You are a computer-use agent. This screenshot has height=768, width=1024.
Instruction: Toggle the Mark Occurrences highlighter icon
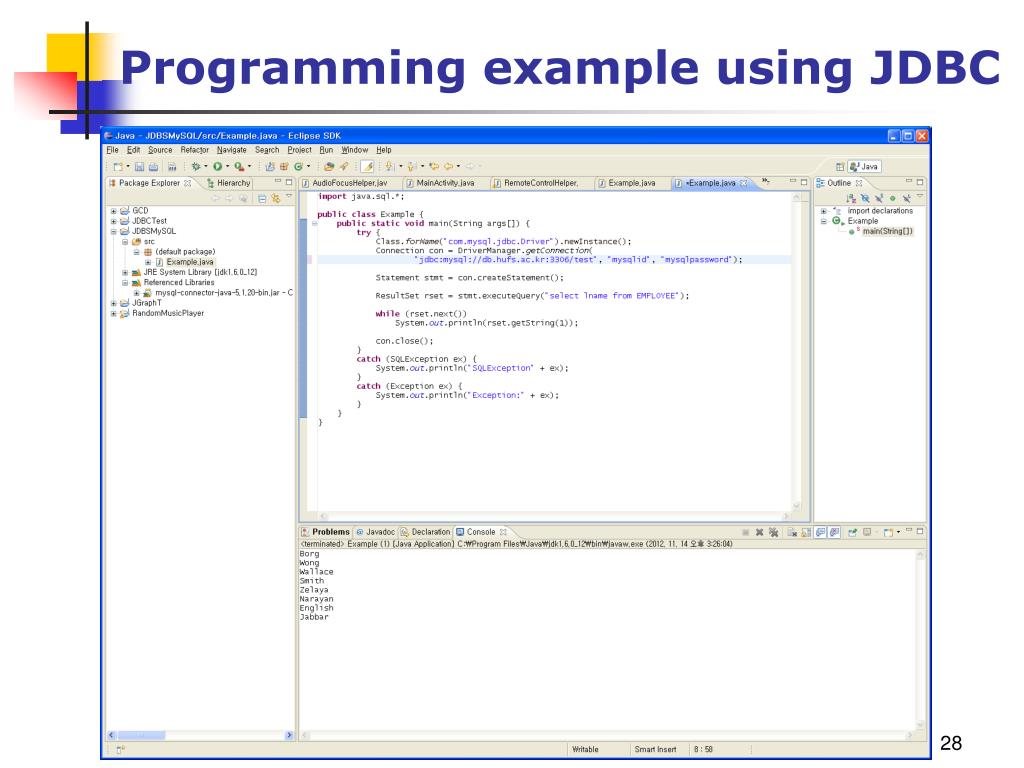(x=367, y=167)
